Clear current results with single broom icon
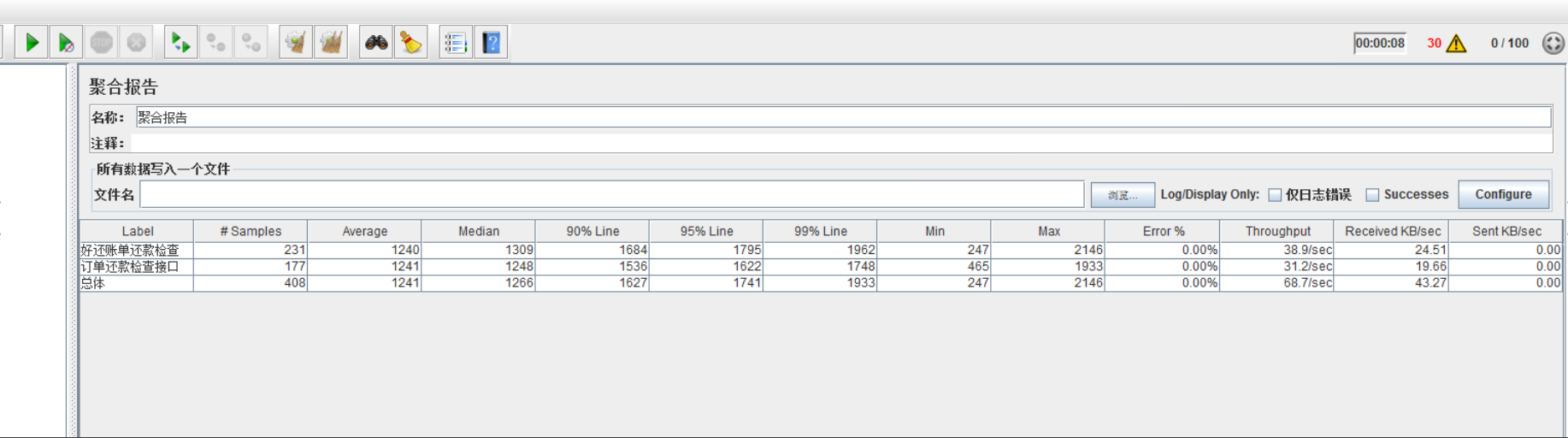 tap(296, 42)
